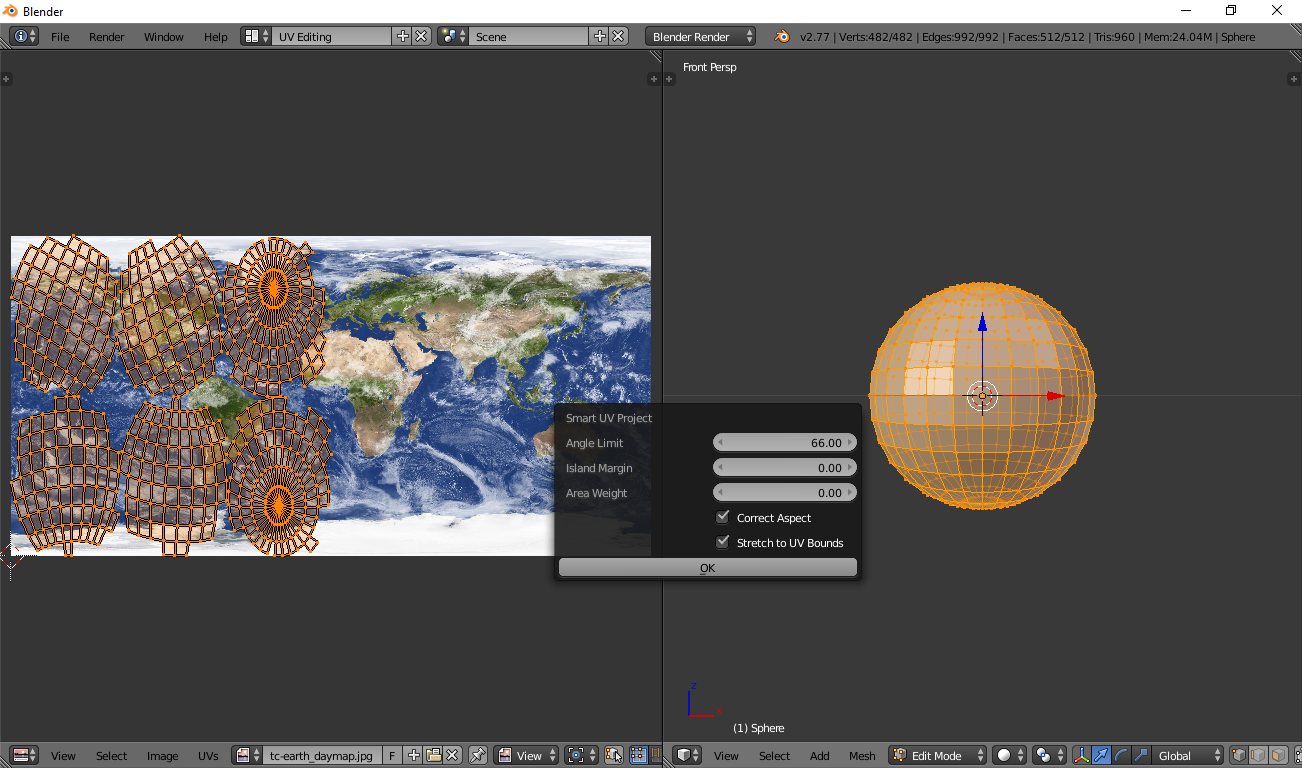The height and width of the screenshot is (768, 1302).
Task: Confirm Smart UV Project with OK
Action: tap(707, 568)
